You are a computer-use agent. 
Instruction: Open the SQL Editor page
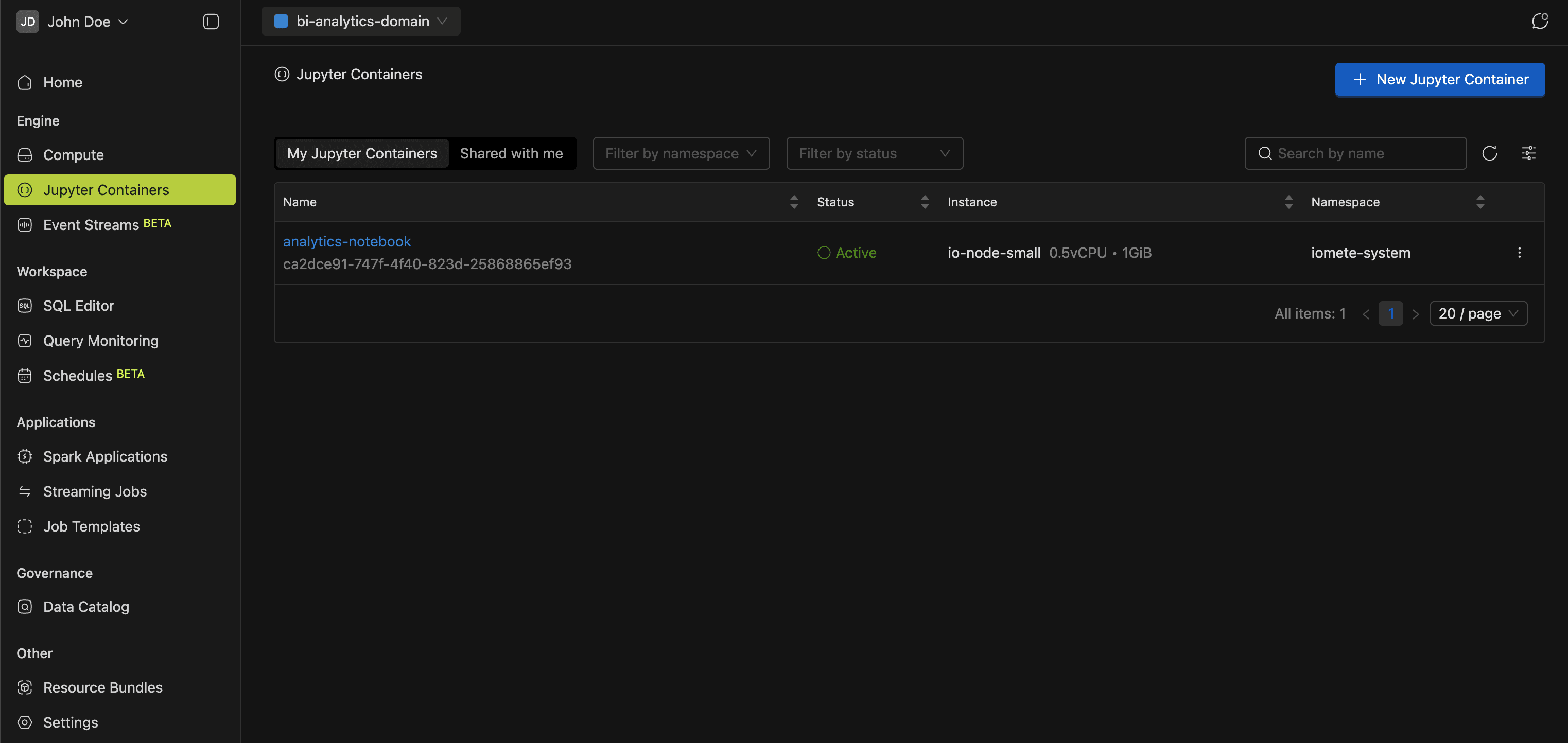pos(79,306)
